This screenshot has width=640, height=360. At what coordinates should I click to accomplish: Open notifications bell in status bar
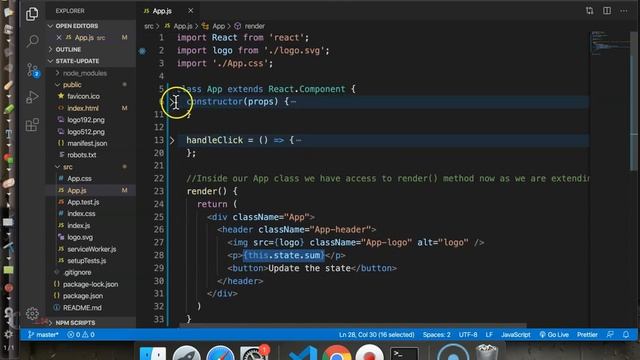tap(626, 335)
